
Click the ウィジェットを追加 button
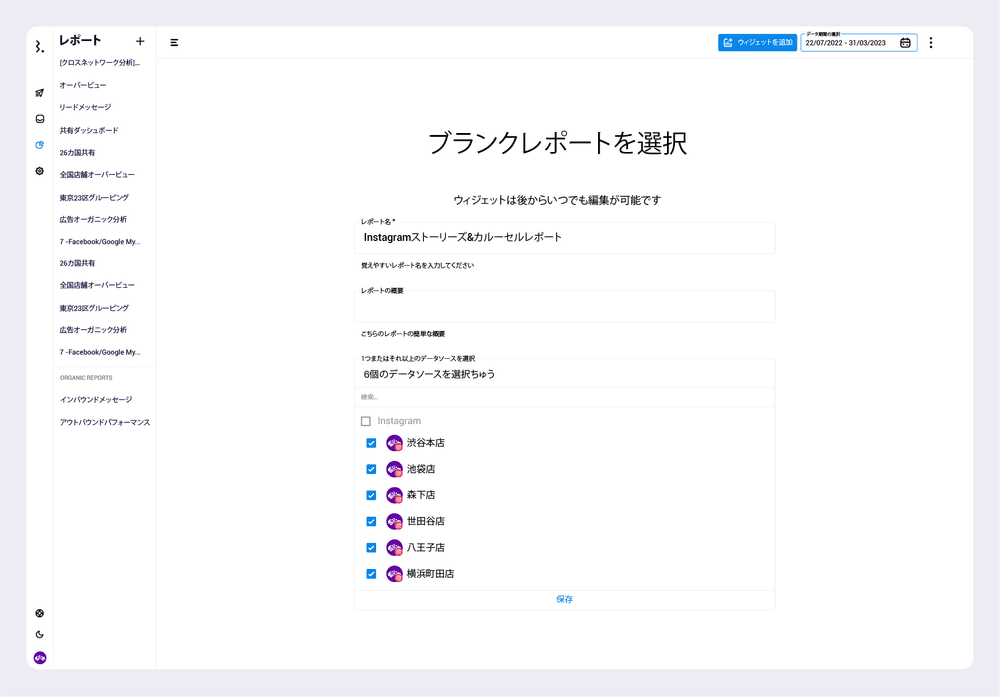(757, 43)
